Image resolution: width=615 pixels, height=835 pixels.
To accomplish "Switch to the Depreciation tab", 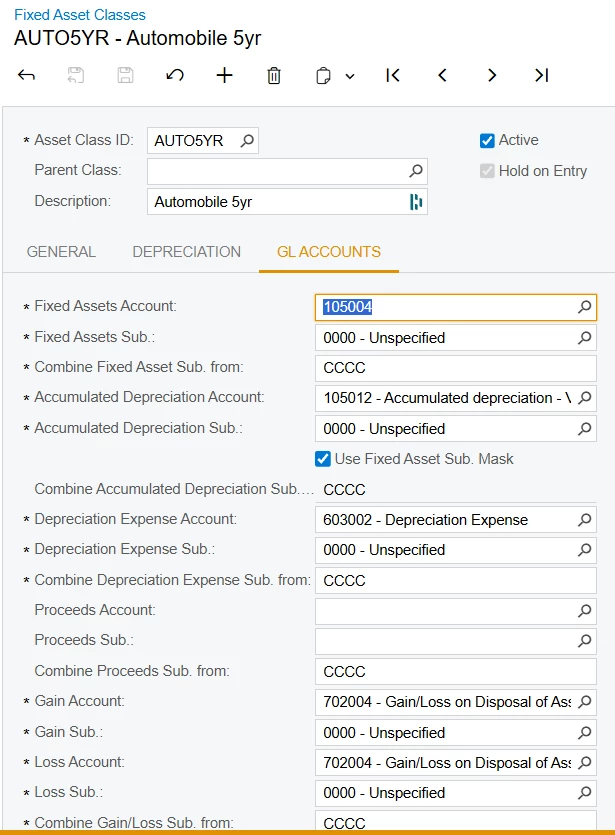I will click(187, 252).
